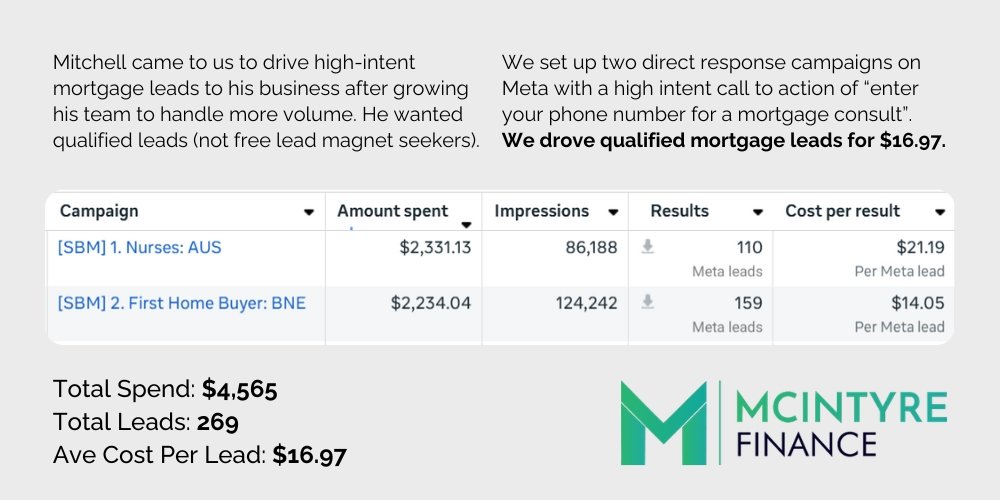Open the [SBM] 2. First Home Buyer: BNE link
Screen dimensions: 1000x500
coord(182,303)
